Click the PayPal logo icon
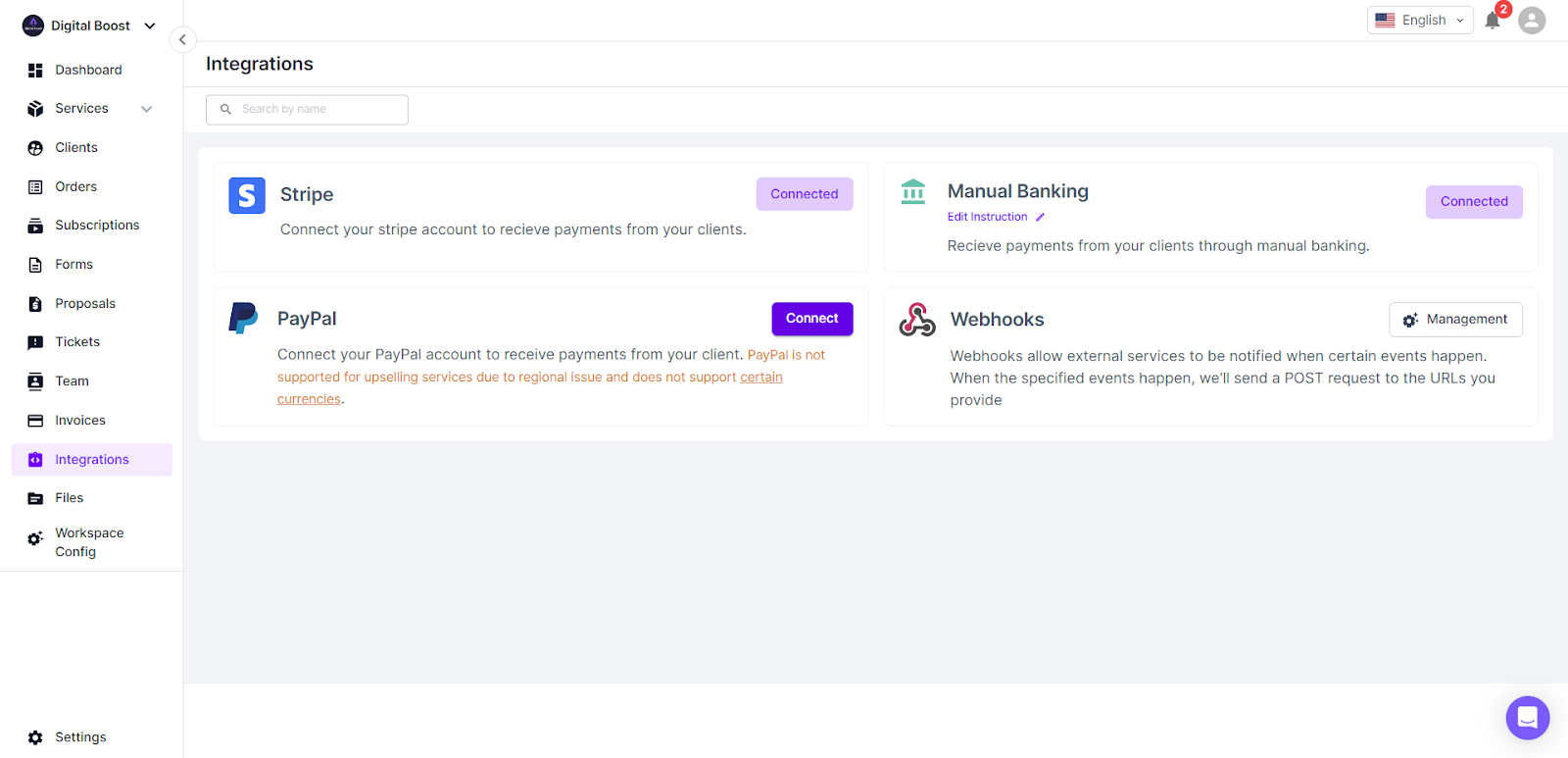The height and width of the screenshot is (758, 1568). pyautogui.click(x=243, y=319)
